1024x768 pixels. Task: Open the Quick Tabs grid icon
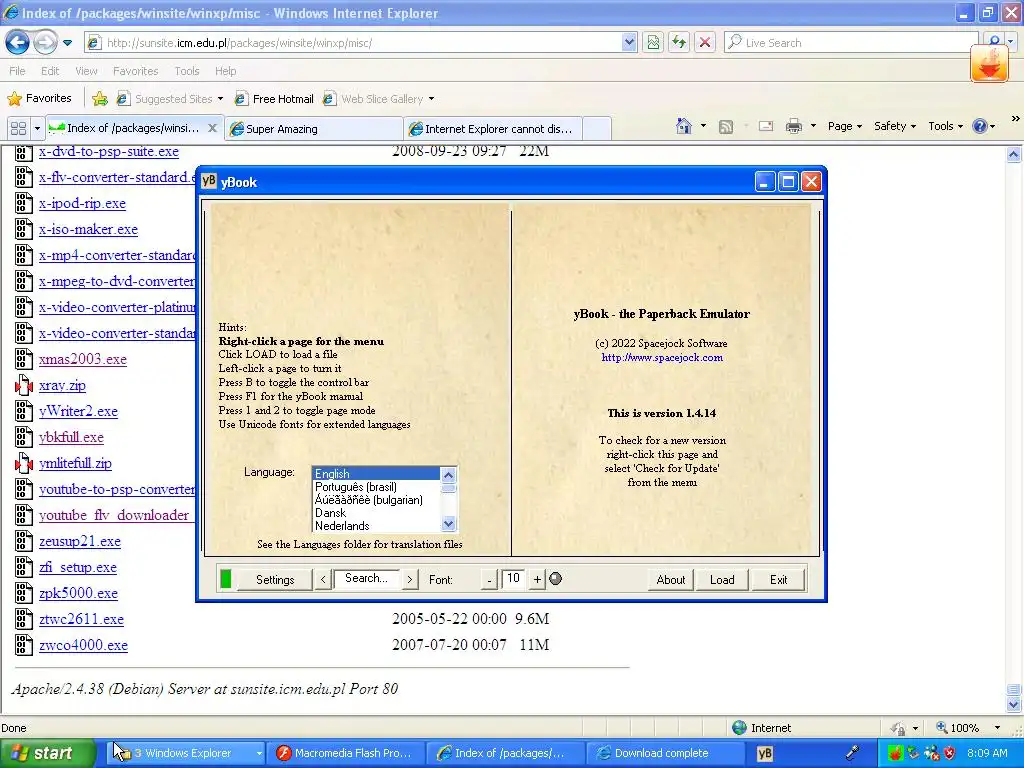[18, 128]
